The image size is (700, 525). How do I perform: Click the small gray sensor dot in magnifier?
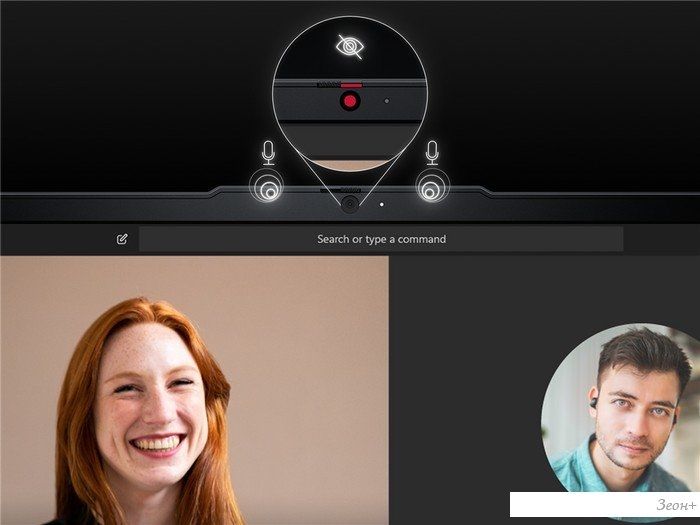click(387, 101)
